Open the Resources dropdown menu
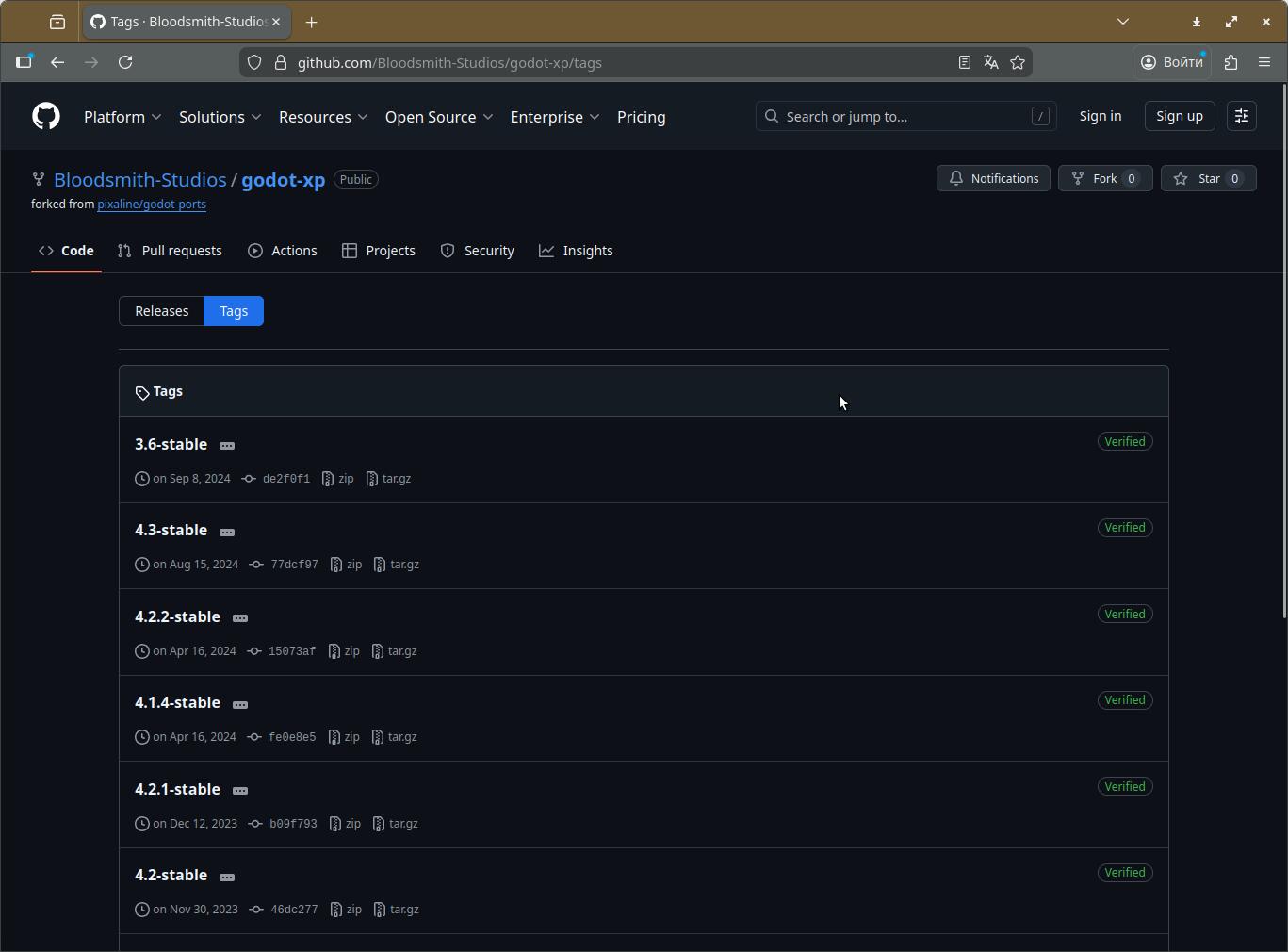This screenshot has height=952, width=1288. click(322, 117)
